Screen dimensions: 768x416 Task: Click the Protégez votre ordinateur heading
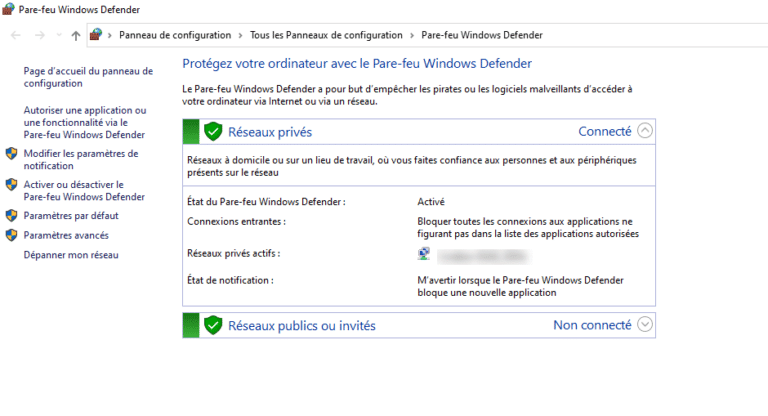pos(357,64)
